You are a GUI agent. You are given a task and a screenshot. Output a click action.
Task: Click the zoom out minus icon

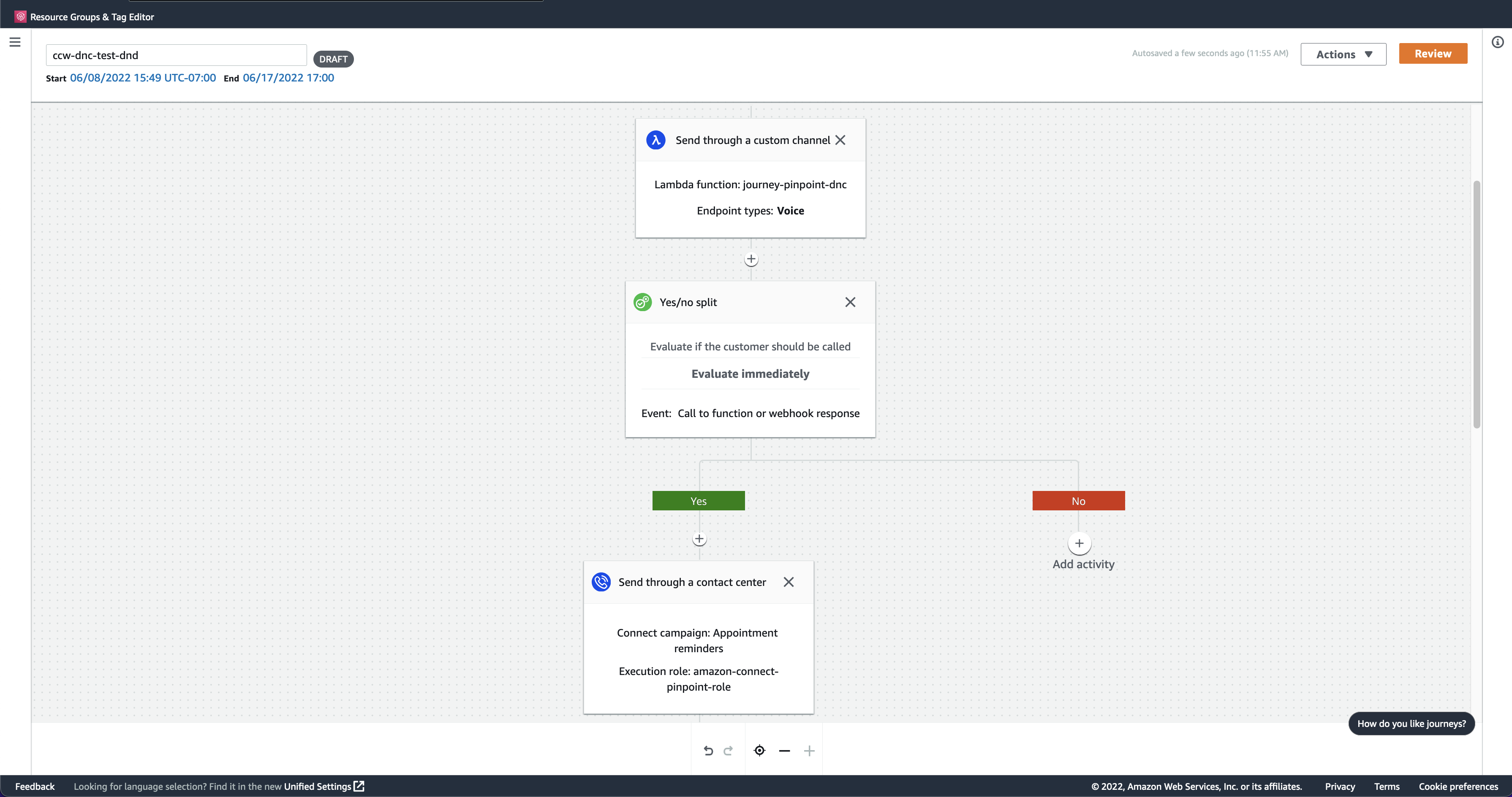[x=784, y=751]
